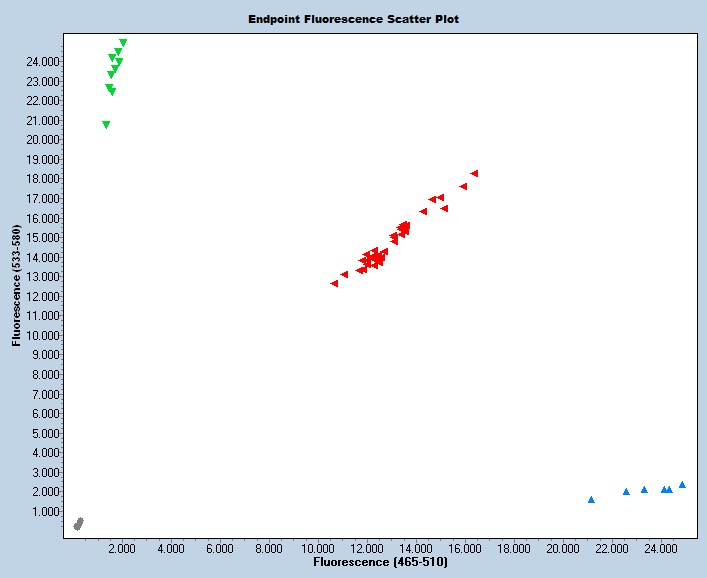The height and width of the screenshot is (578, 707).
Task: Select the topmost green triangle marker
Action: click(x=123, y=43)
